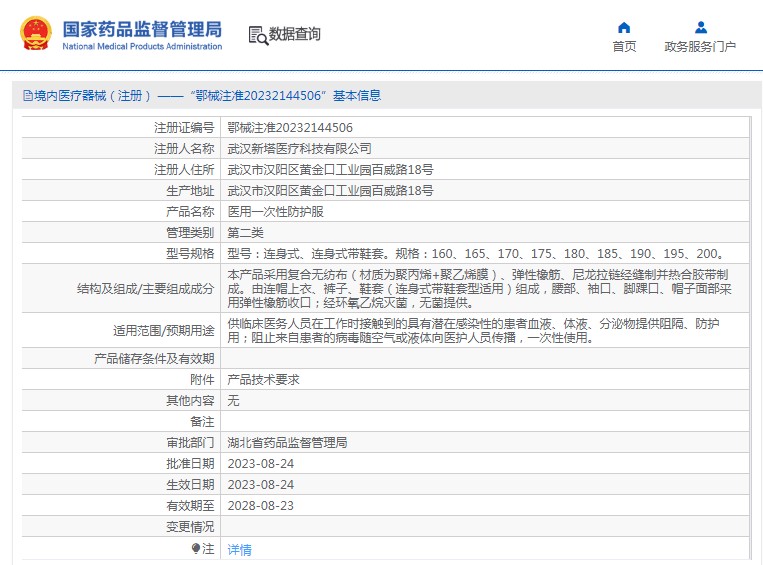
Task: Select registration number 鄂械注准20232144506 cell
Action: tap(290, 128)
